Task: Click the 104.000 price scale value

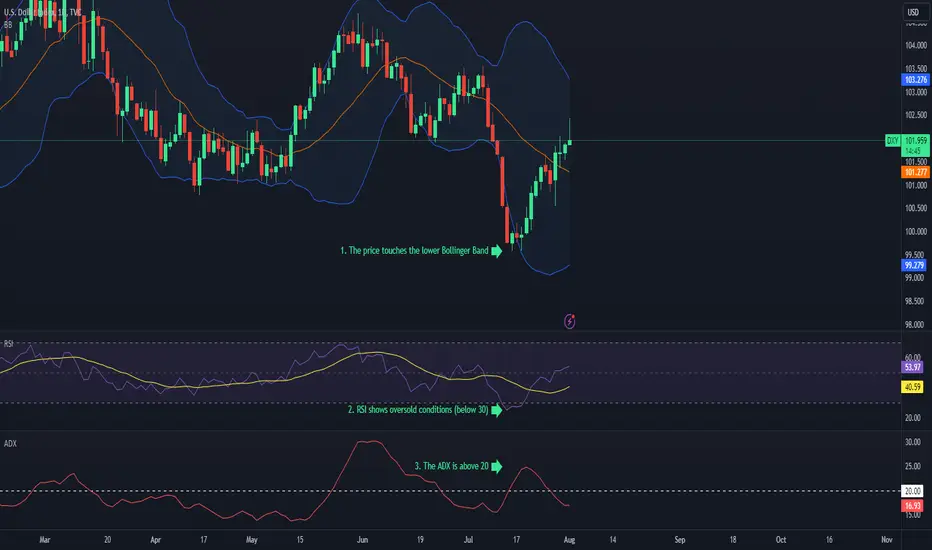Action: (916, 46)
